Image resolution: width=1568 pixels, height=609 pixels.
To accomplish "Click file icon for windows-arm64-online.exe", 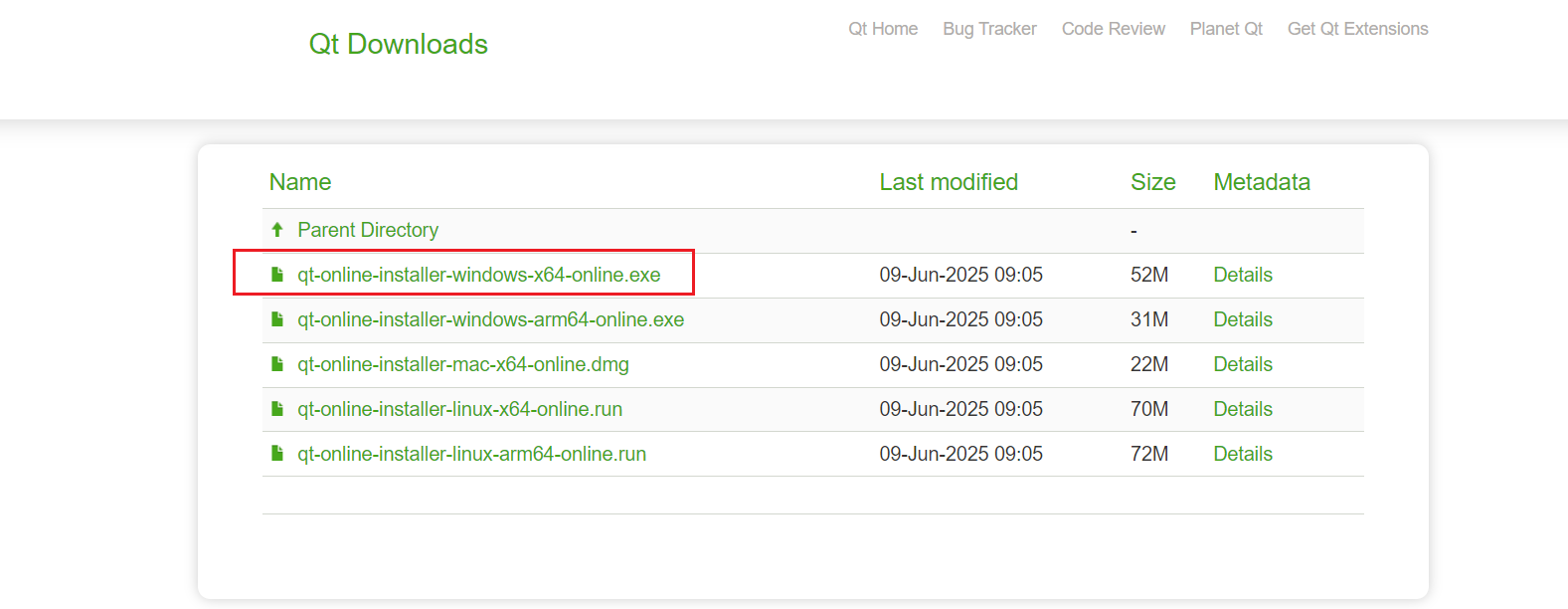I will pyautogui.click(x=277, y=319).
